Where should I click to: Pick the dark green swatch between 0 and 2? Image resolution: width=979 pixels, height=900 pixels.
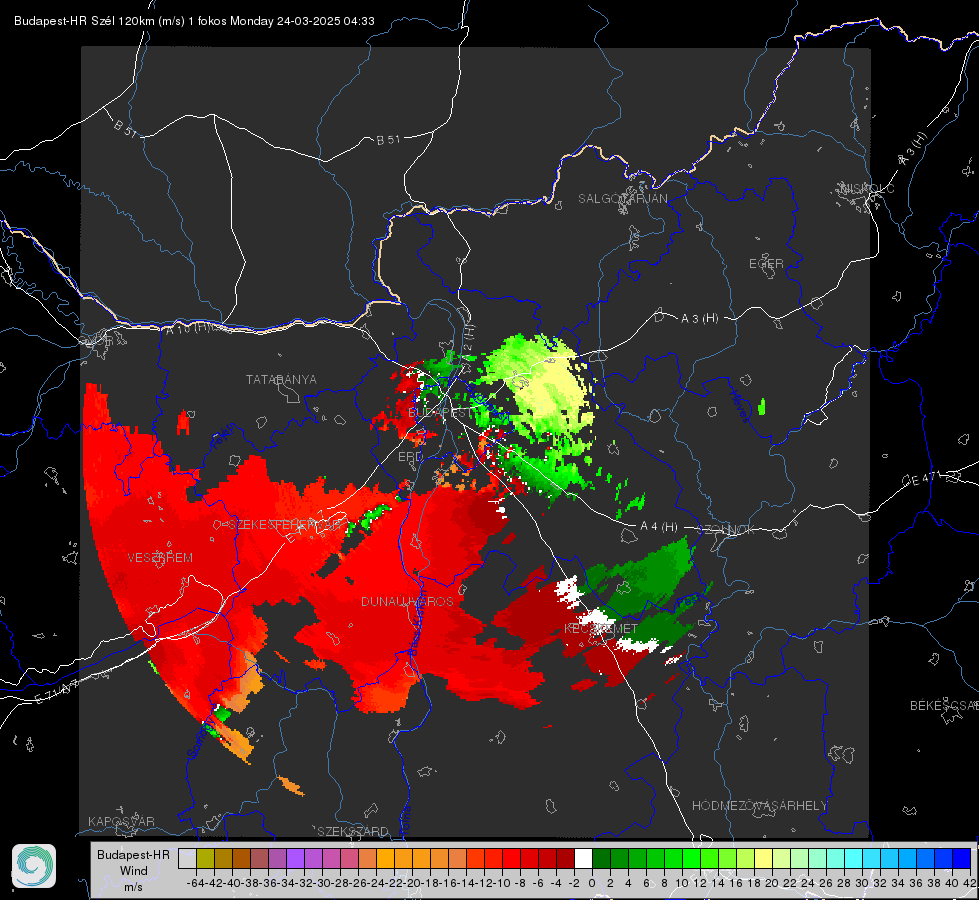click(x=601, y=858)
